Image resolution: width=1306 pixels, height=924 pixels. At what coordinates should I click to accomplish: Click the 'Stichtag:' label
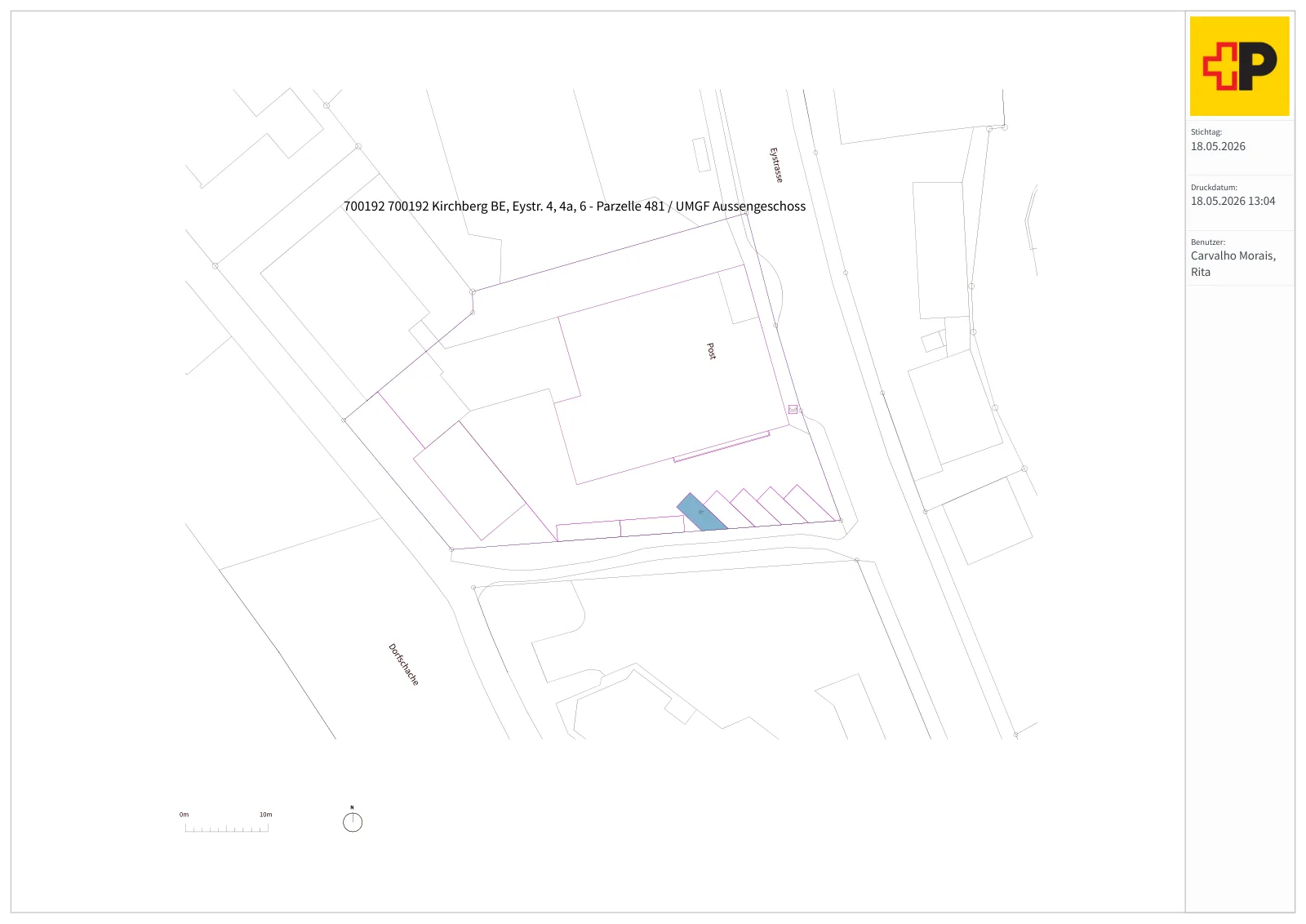tap(1206, 132)
